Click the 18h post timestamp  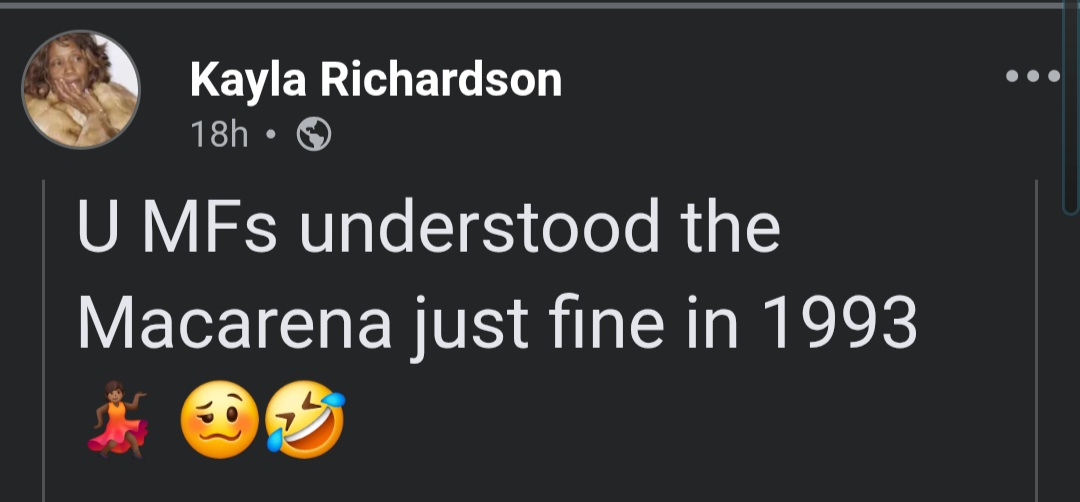coord(218,135)
